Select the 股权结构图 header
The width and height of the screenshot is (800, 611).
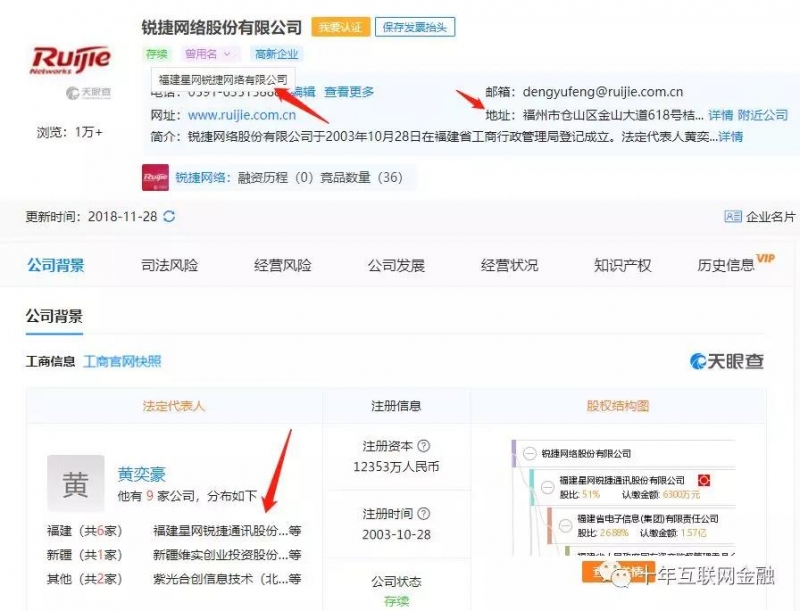coord(618,406)
